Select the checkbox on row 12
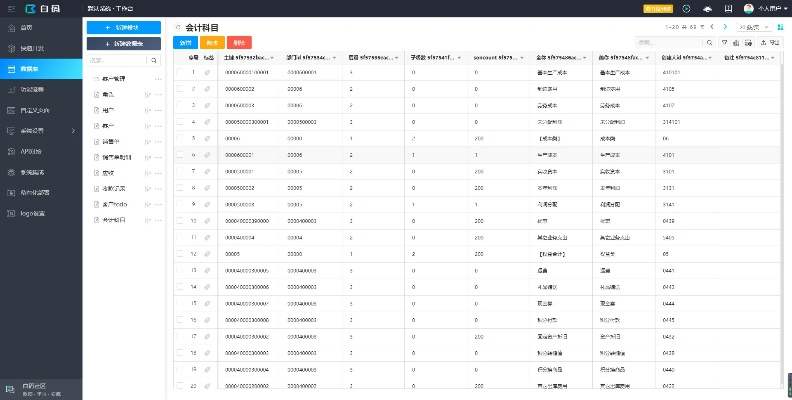The image size is (792, 400). pos(180,254)
